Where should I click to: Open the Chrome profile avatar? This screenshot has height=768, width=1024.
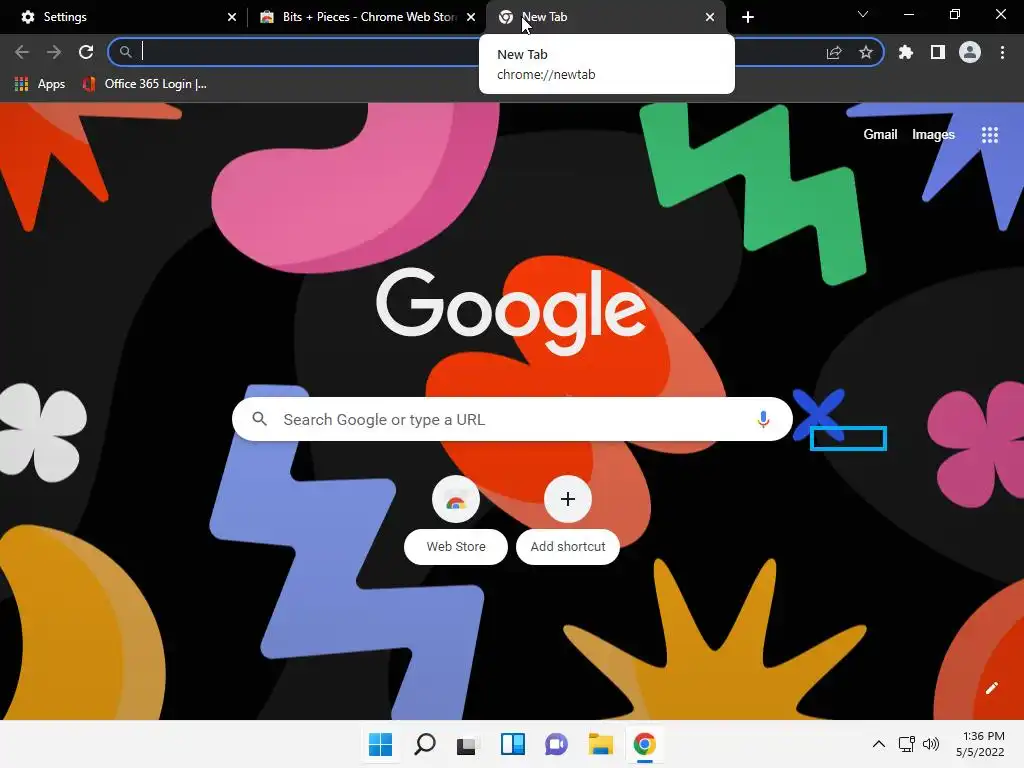point(970,52)
